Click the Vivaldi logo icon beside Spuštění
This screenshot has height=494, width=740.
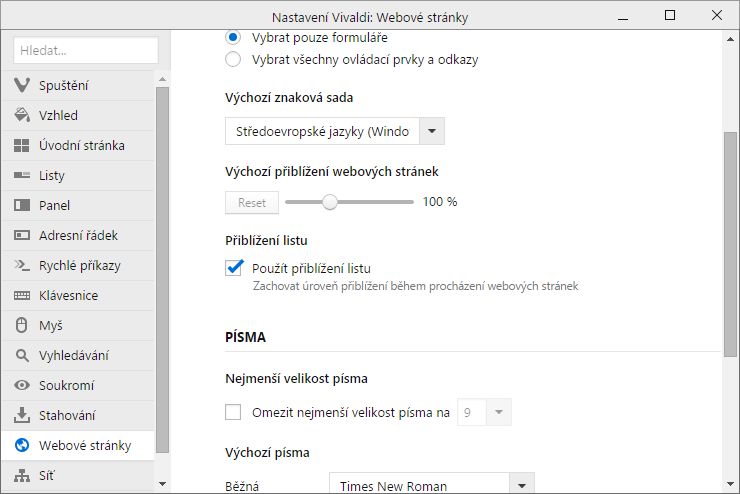coord(22,85)
